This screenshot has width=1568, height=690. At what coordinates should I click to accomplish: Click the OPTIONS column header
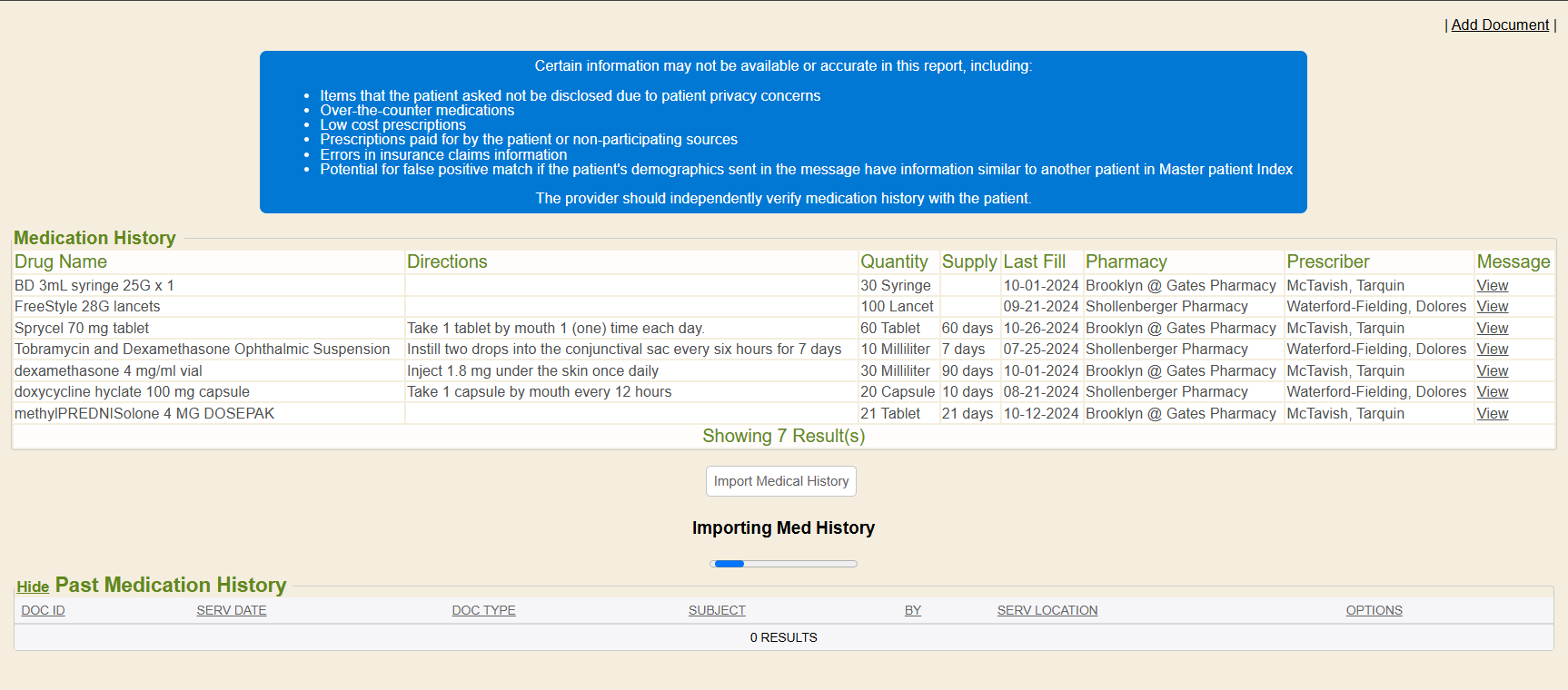(x=1374, y=610)
